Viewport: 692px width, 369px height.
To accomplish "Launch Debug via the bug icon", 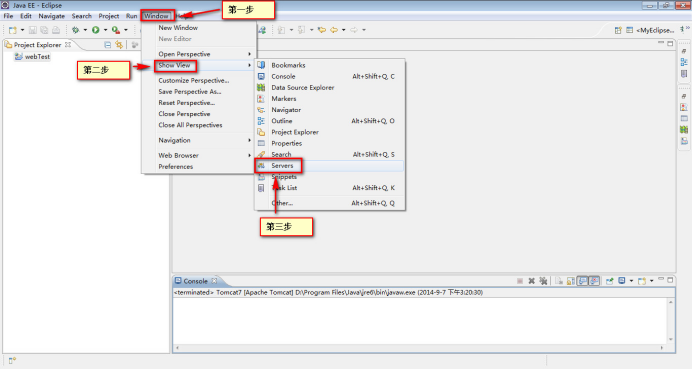I will click(x=75, y=30).
